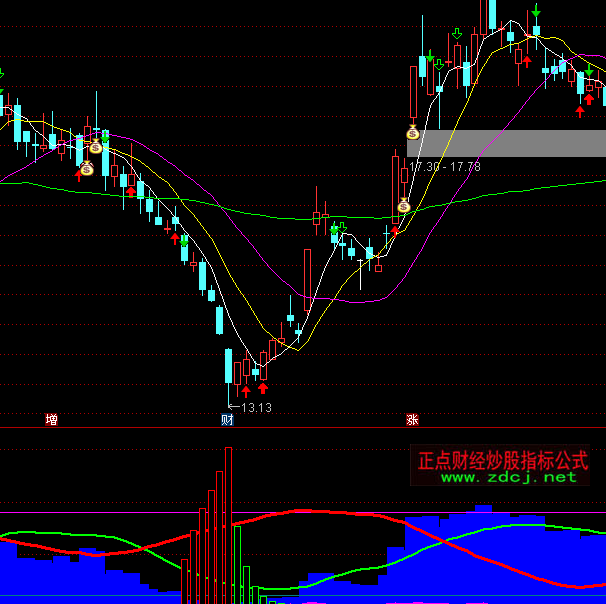Click the money bag icon on the gray band

(413, 131)
